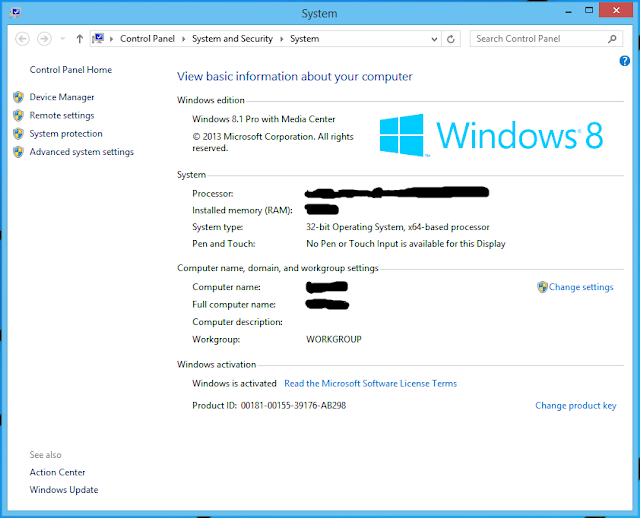
Task: Click the magnifier search icon
Action: pos(612,39)
